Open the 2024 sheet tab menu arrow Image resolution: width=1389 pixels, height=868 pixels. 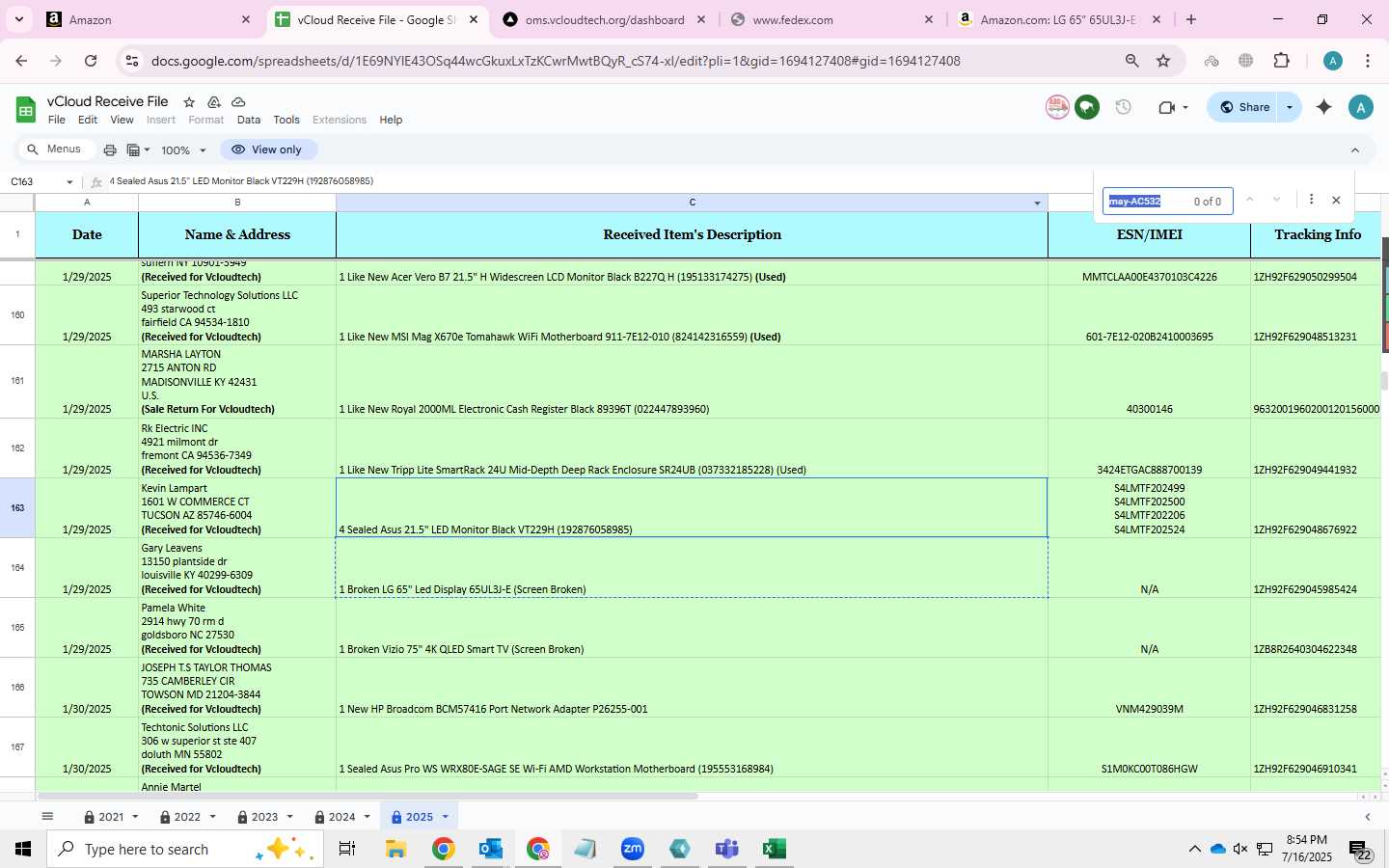pyautogui.click(x=367, y=817)
